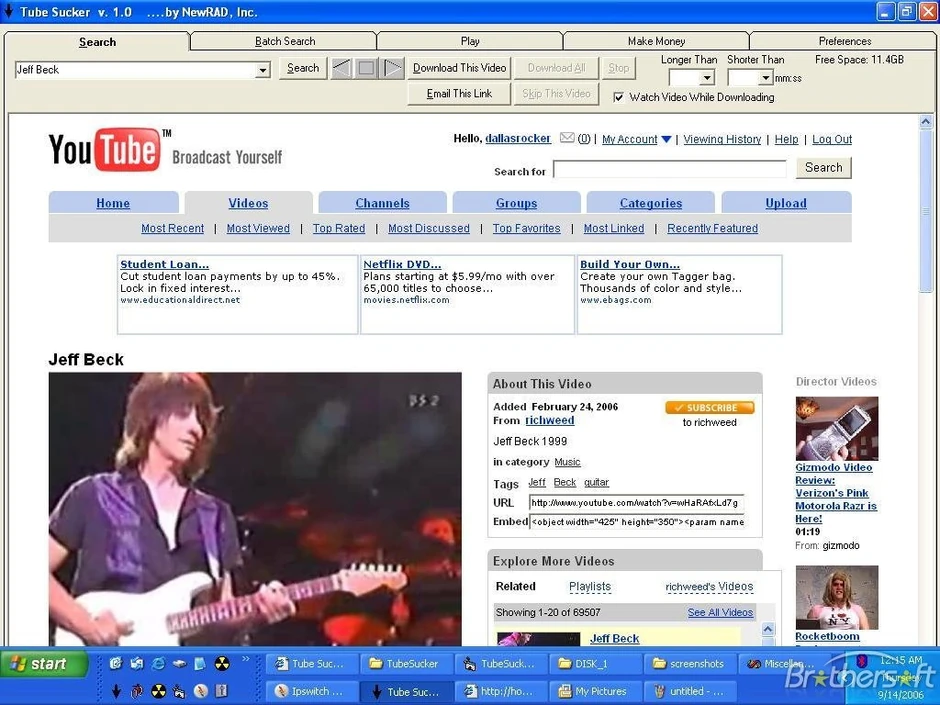Open the Top Rated videos link

(x=338, y=228)
